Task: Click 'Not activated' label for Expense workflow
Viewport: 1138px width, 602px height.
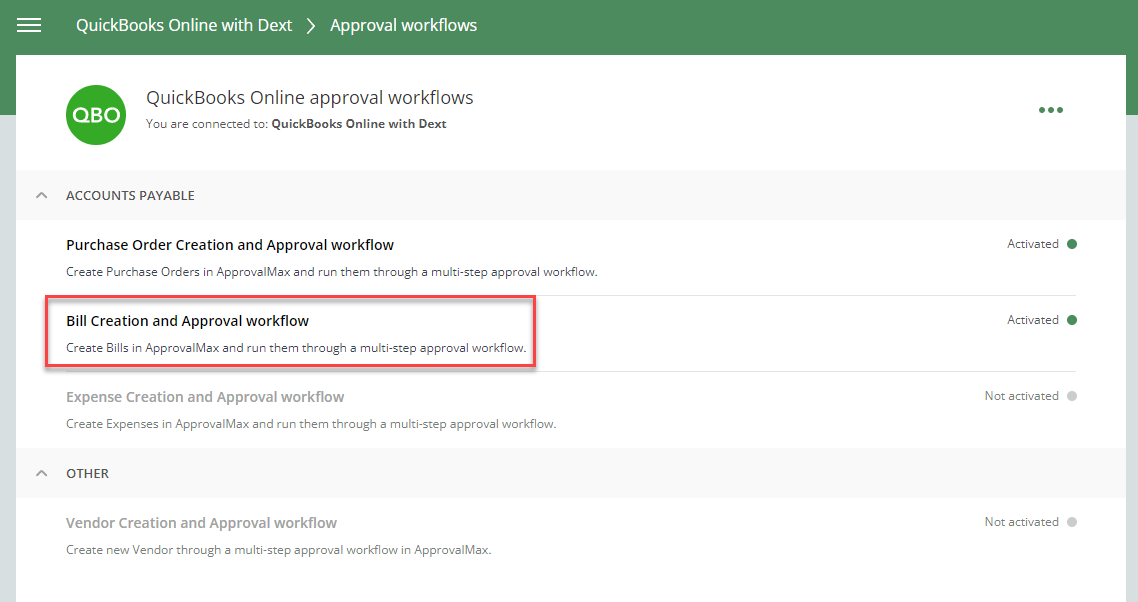Action: tap(1021, 396)
